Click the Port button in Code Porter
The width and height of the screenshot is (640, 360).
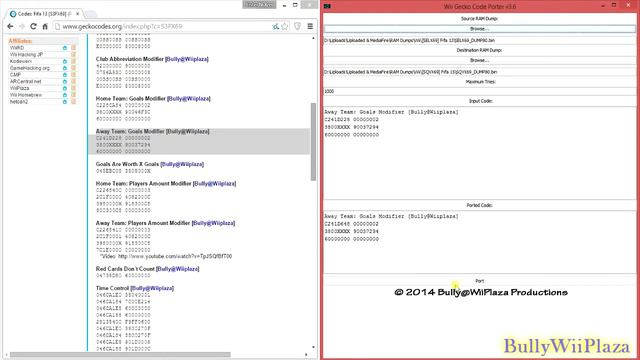(480, 281)
